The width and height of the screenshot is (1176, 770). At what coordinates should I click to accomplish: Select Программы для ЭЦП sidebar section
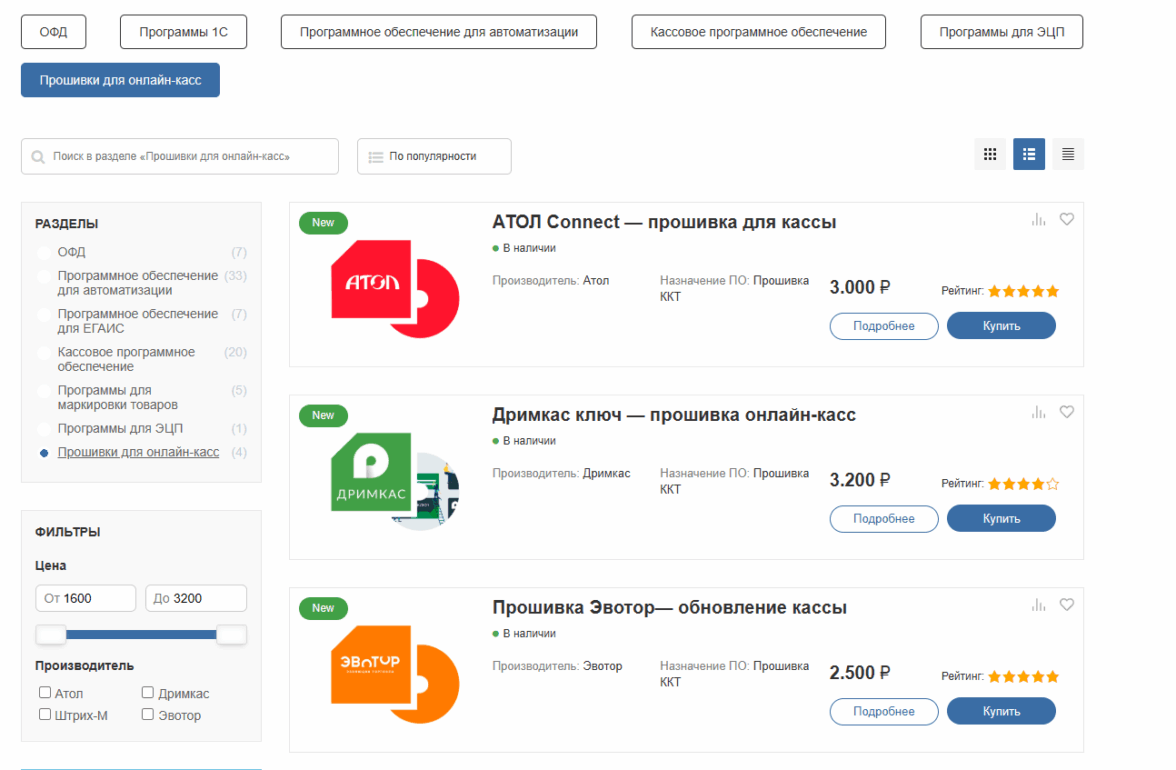point(120,428)
